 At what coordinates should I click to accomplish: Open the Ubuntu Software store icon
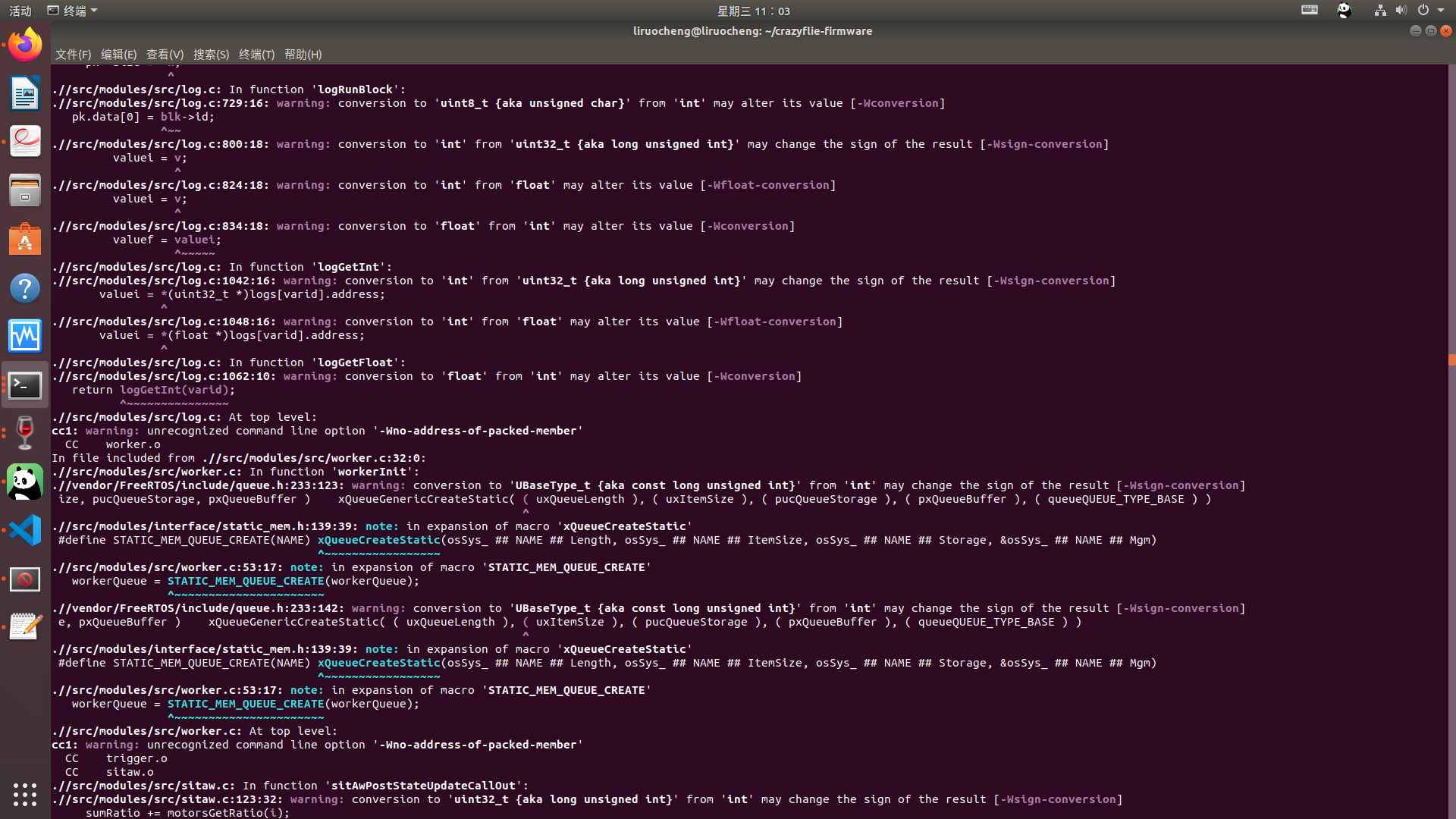pyautogui.click(x=25, y=240)
